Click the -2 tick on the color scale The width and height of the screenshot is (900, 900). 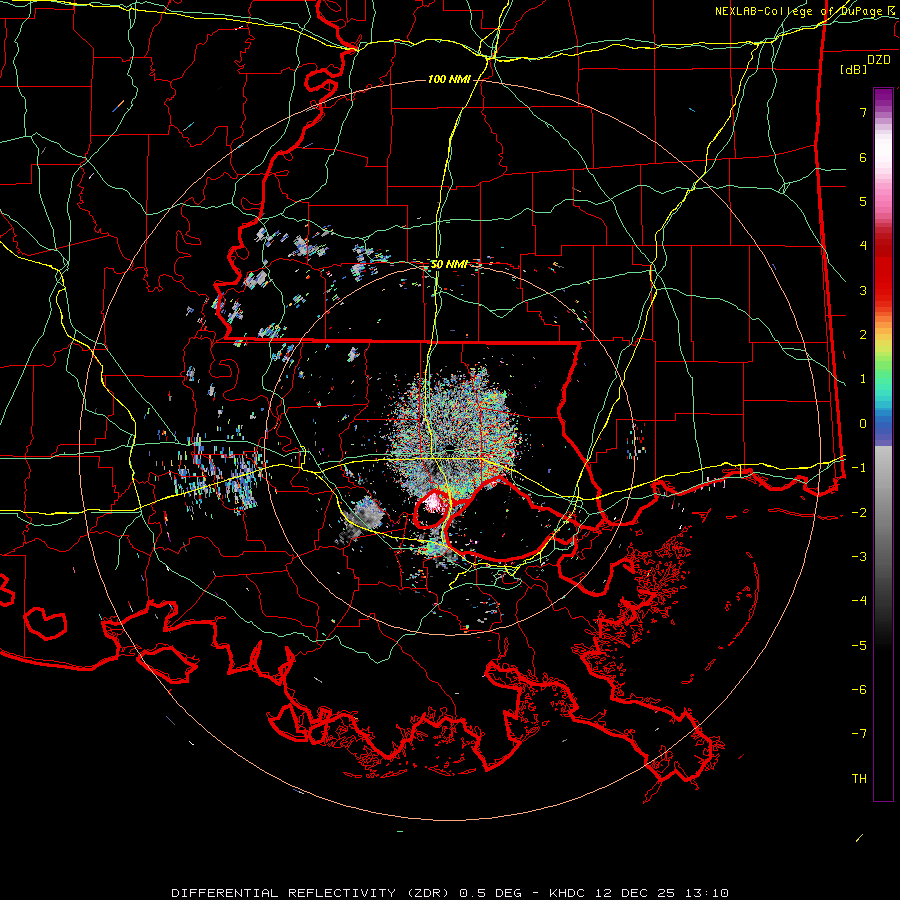coord(859,513)
